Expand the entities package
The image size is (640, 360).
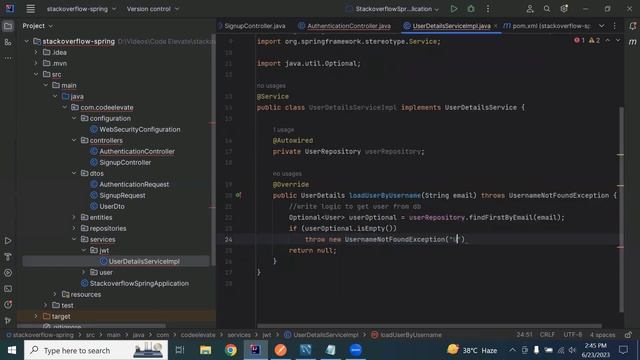coord(74,217)
